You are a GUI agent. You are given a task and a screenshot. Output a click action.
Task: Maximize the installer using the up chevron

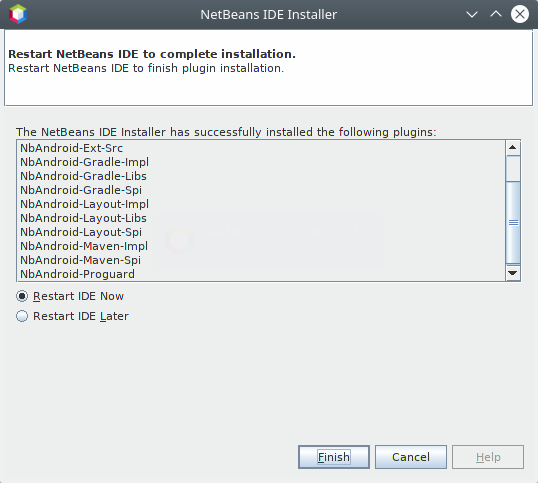click(x=496, y=14)
